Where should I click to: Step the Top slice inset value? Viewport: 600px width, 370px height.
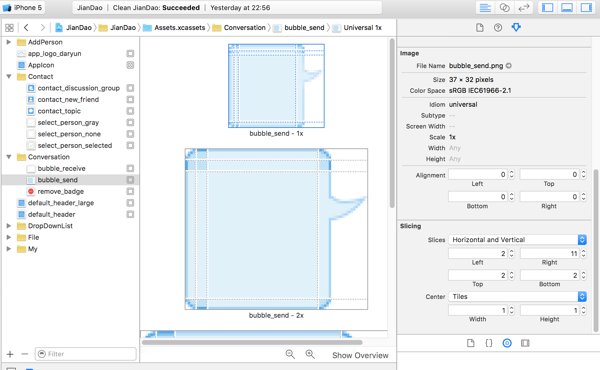pos(512,275)
